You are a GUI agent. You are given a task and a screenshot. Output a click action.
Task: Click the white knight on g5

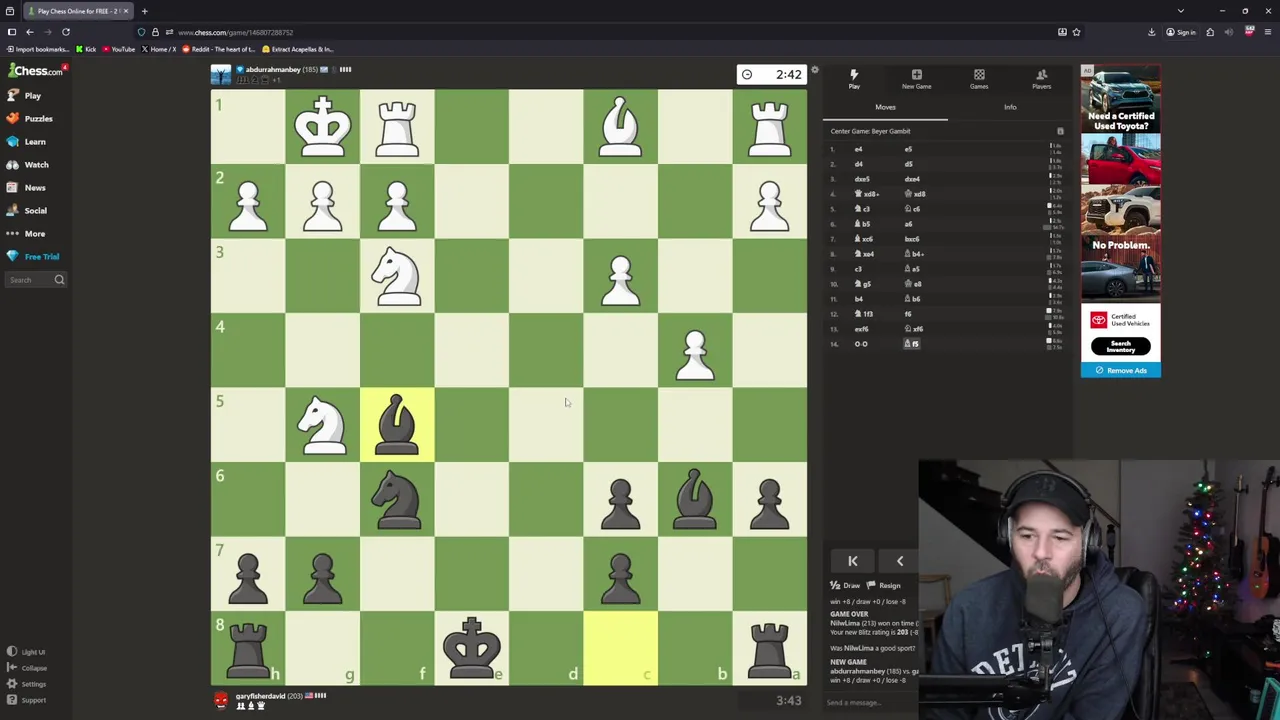point(322,425)
